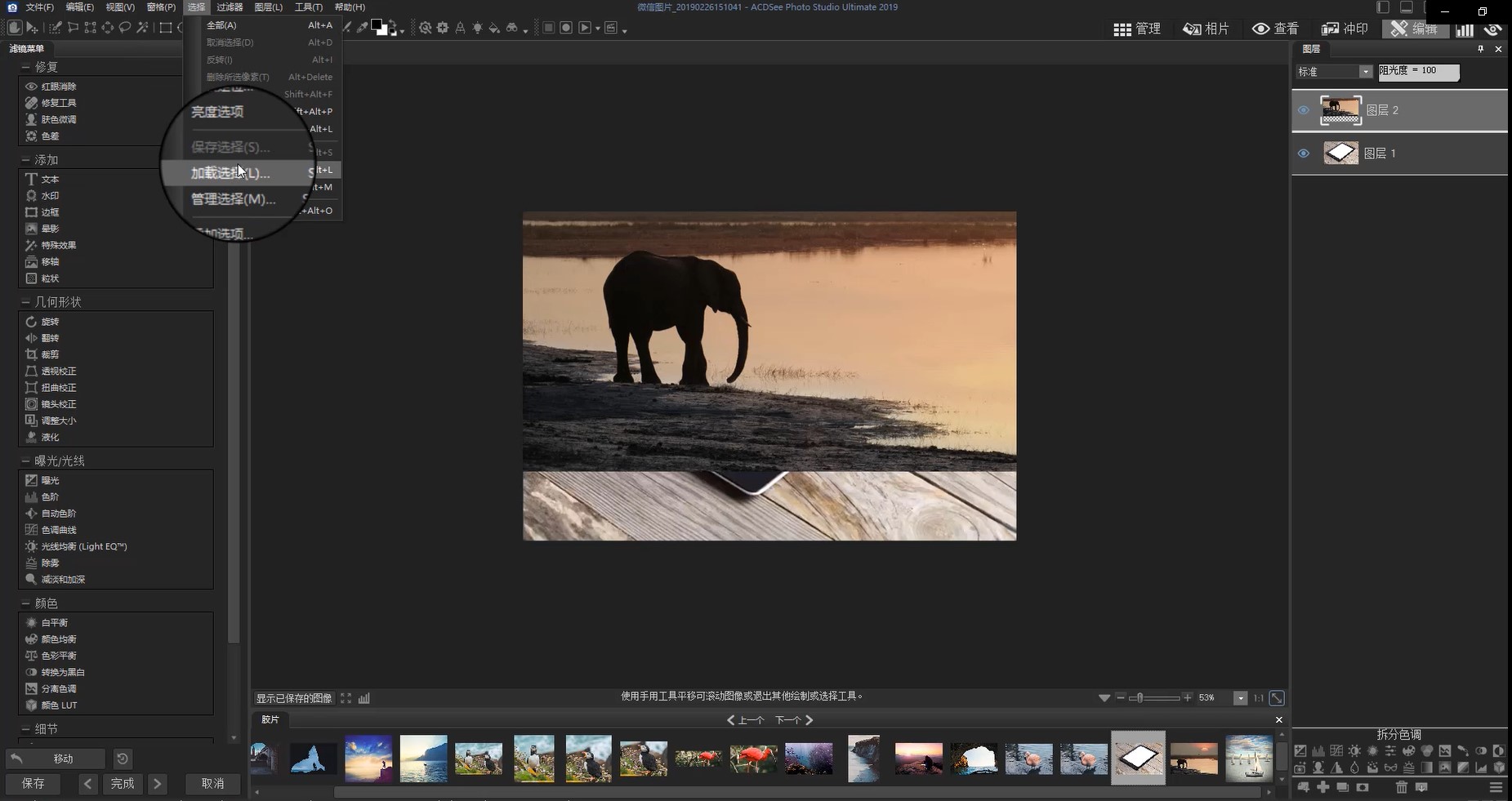Add layer mask icon
Viewport: 1512px width, 801px height.
(x=1363, y=787)
